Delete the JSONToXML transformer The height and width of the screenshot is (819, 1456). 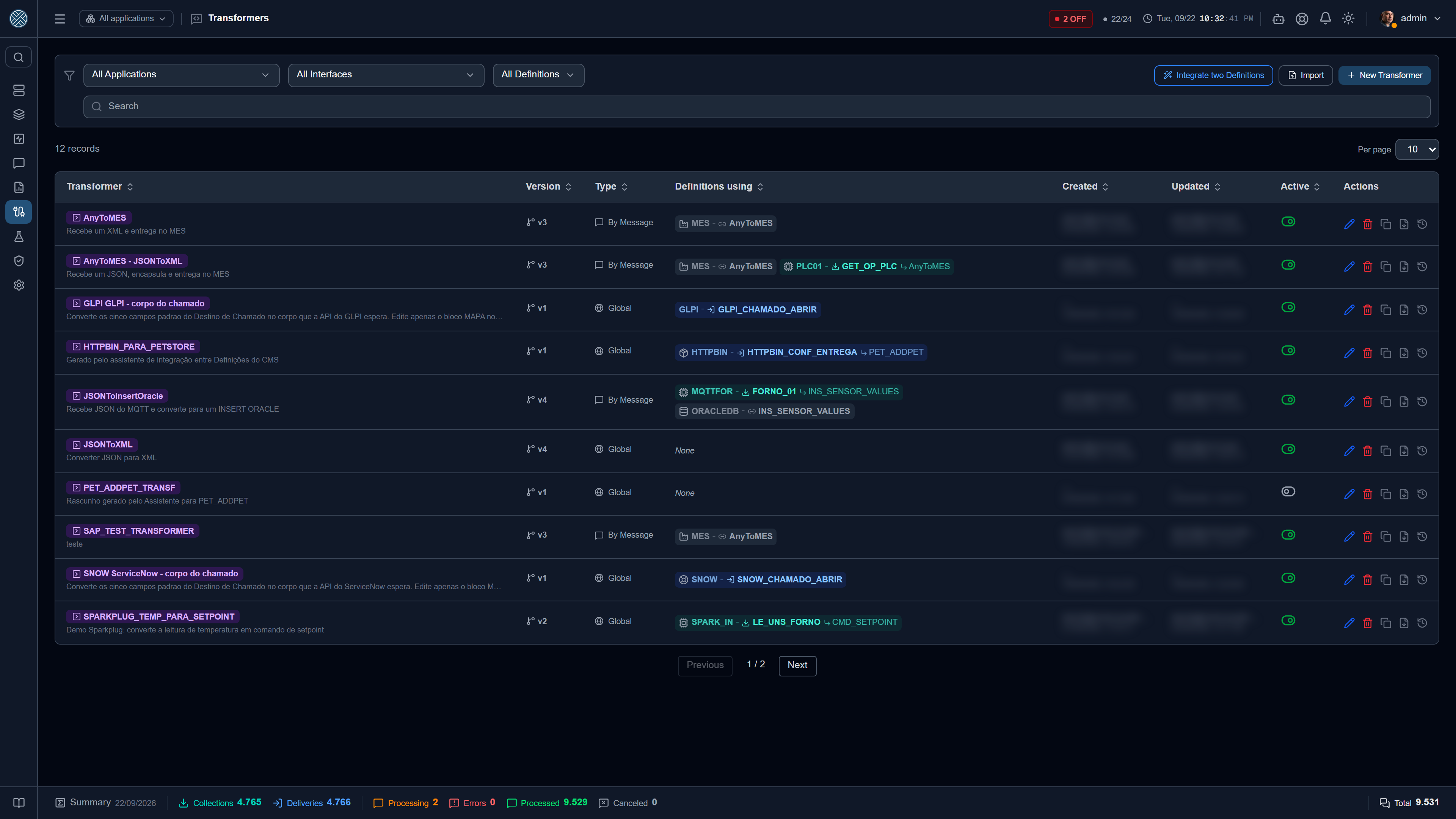coord(1367,450)
